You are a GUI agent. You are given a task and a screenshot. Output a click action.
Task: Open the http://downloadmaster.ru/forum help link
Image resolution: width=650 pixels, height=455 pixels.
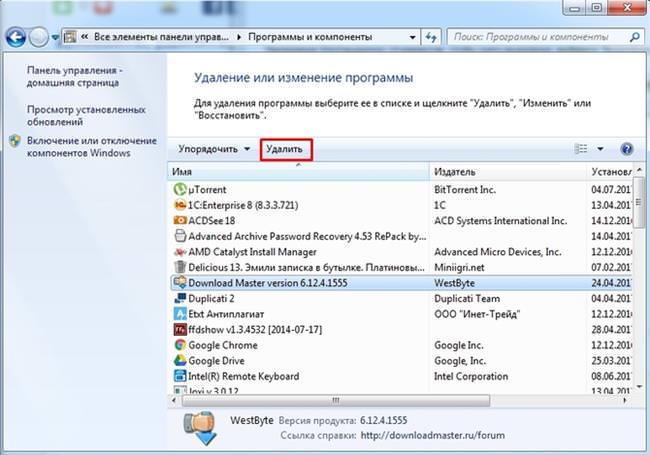click(x=433, y=436)
